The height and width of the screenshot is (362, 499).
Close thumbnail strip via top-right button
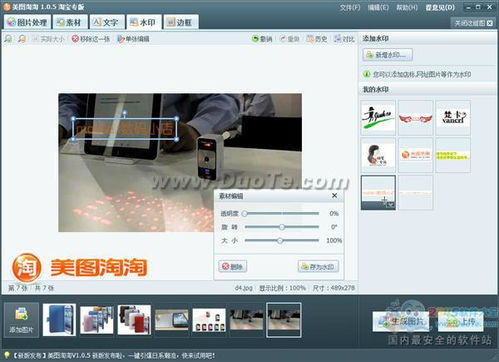tap(474, 23)
